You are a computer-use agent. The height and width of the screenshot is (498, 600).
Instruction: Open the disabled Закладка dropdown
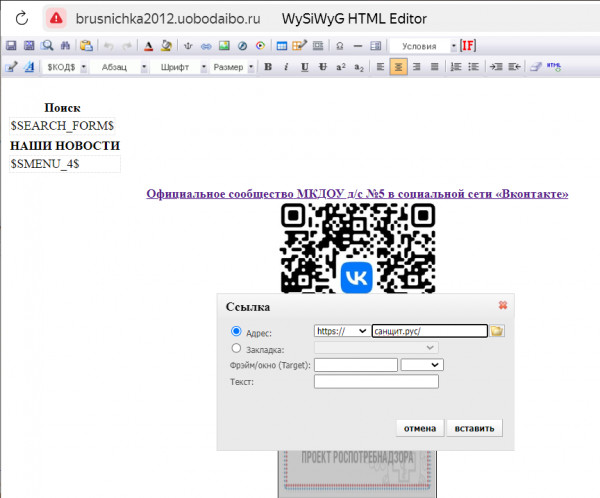pos(376,348)
